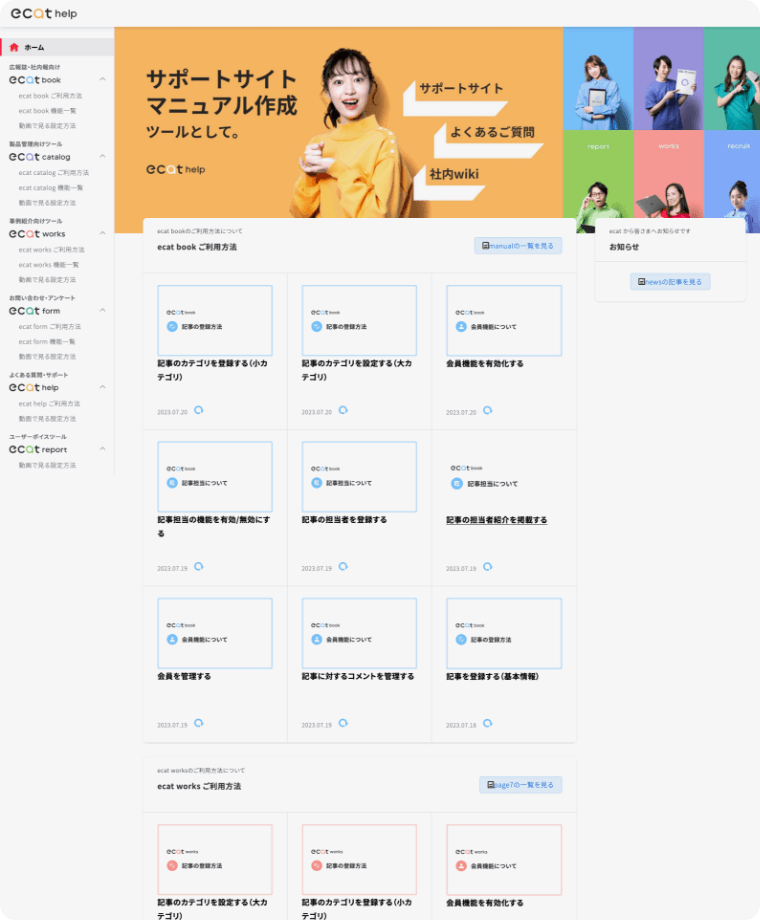
Task: Click the newsの記事を見る button
Action: (670, 282)
